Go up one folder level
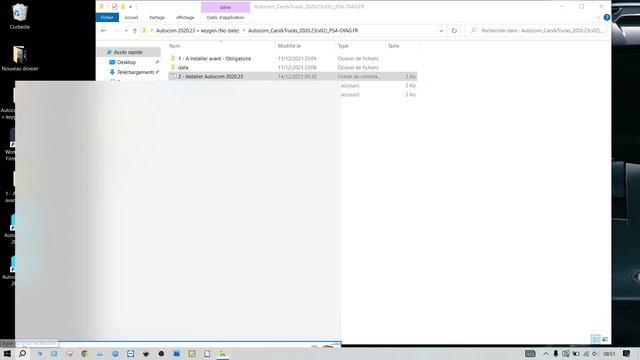This screenshot has width=640, height=360. coord(135,31)
